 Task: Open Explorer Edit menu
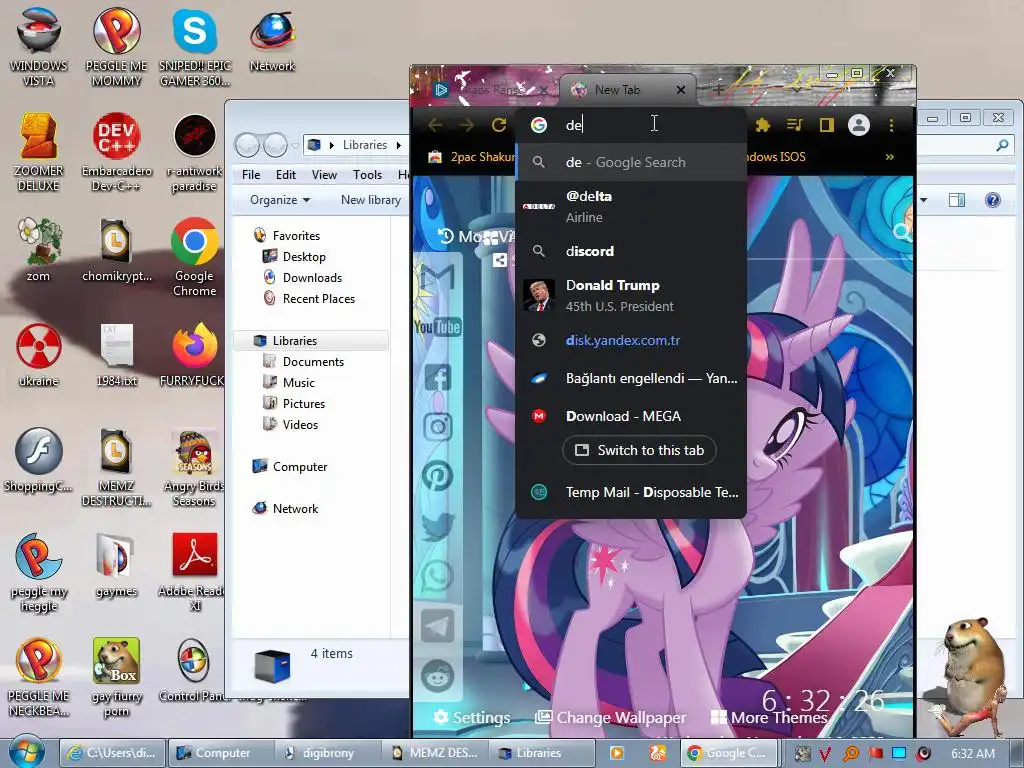(285, 174)
